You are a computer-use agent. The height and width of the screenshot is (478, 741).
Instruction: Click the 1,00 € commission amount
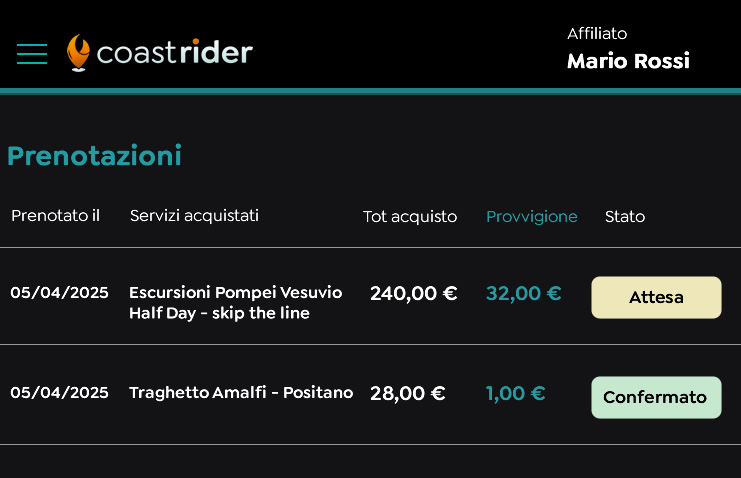[516, 394]
